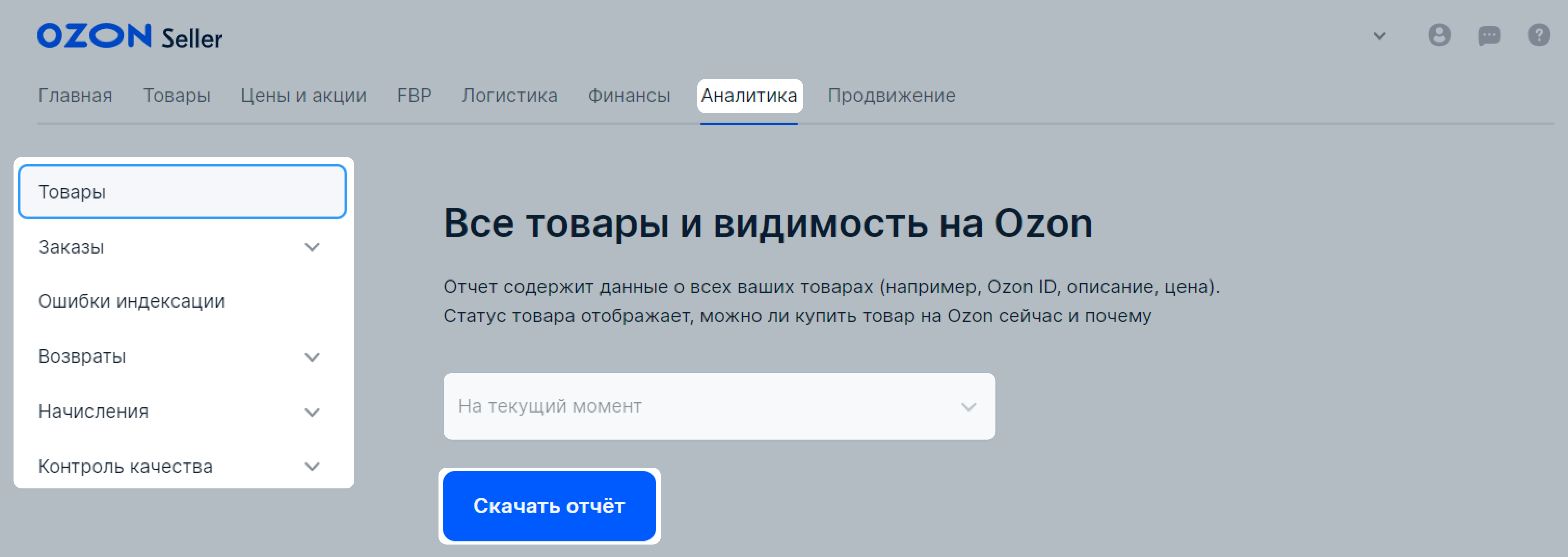This screenshot has width=1568, height=557.
Task: Switch to the Товары top tab
Action: tap(177, 96)
